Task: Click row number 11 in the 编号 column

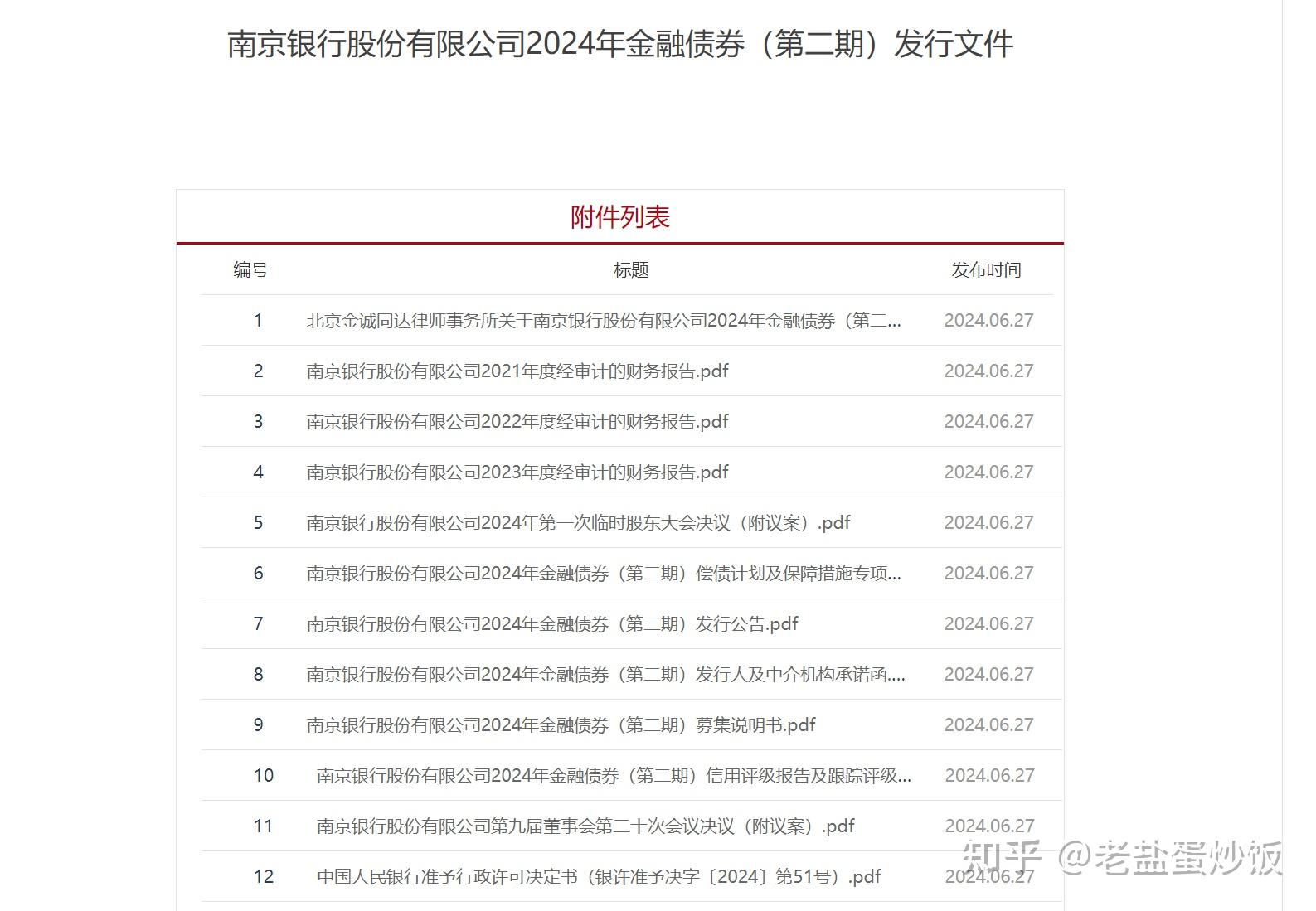Action: pyautogui.click(x=264, y=826)
